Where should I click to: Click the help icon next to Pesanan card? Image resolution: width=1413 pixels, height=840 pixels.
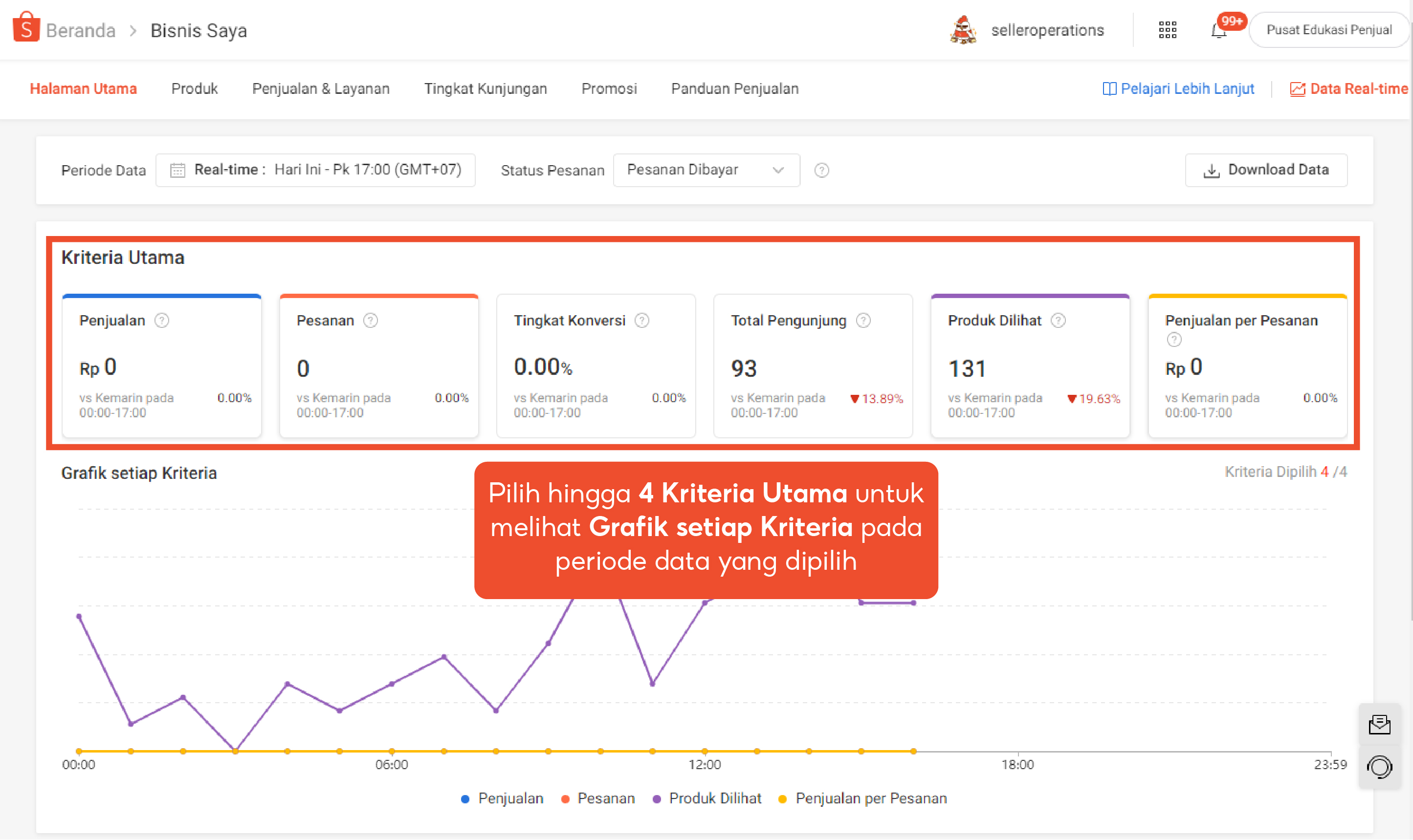pos(371,321)
